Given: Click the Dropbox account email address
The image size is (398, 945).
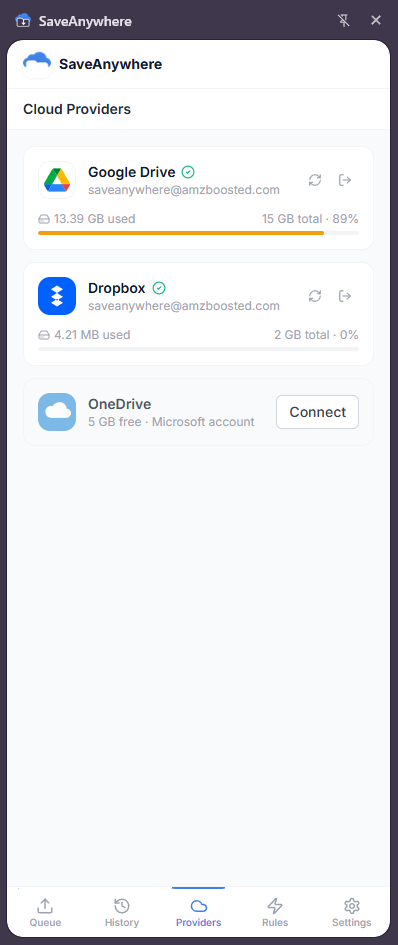Looking at the screenshot, I should [184, 306].
